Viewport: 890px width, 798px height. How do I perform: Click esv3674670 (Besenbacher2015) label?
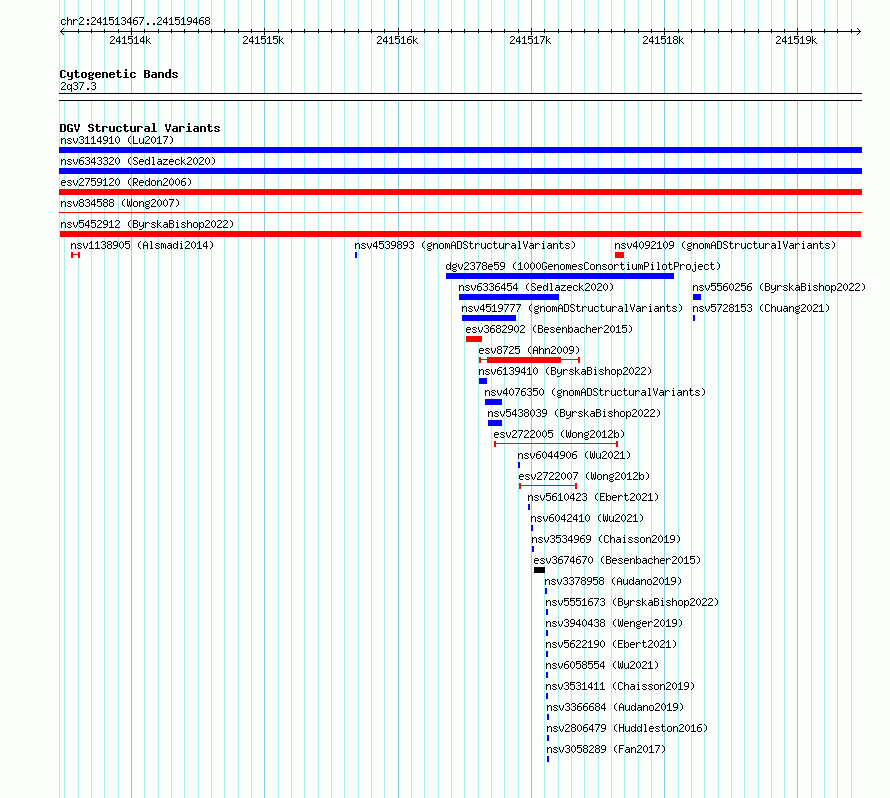point(617,560)
